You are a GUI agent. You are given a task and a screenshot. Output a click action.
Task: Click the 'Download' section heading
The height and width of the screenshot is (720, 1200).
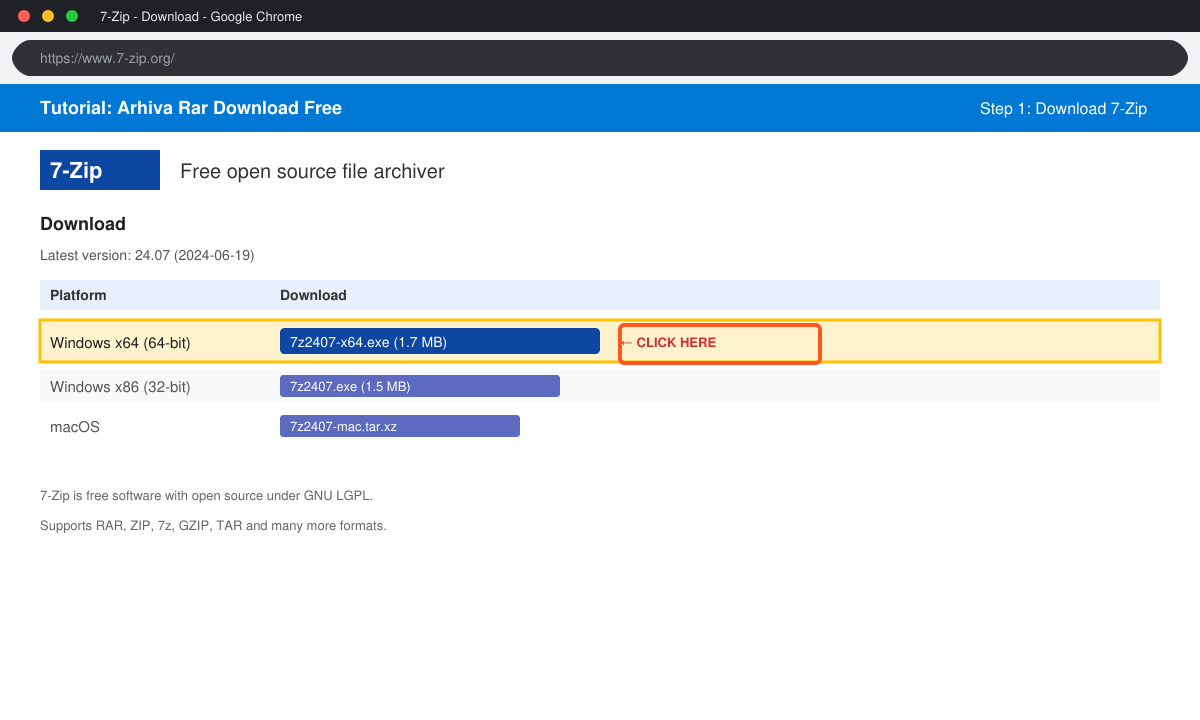[83, 224]
